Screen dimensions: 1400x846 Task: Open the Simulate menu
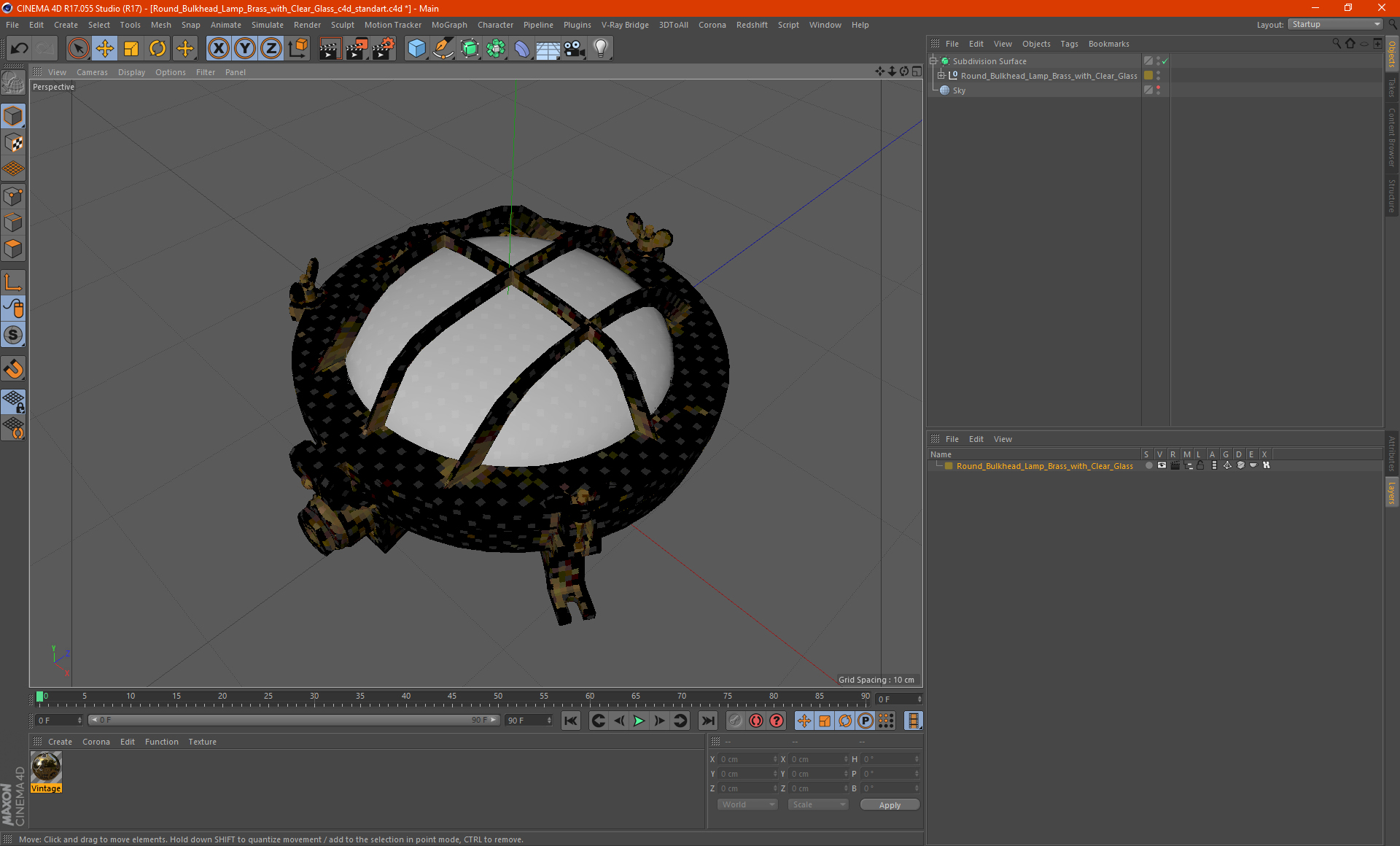[268, 25]
